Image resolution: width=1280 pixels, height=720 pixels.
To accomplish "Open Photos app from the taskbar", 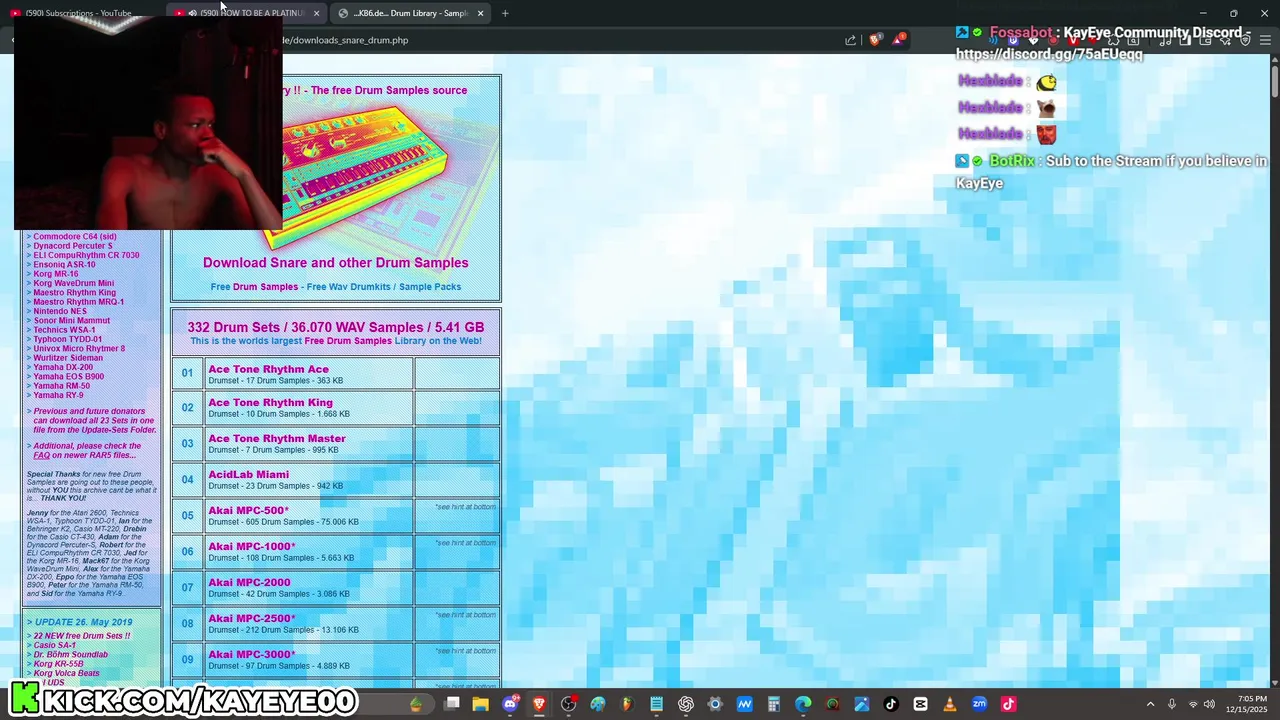I will (862, 704).
